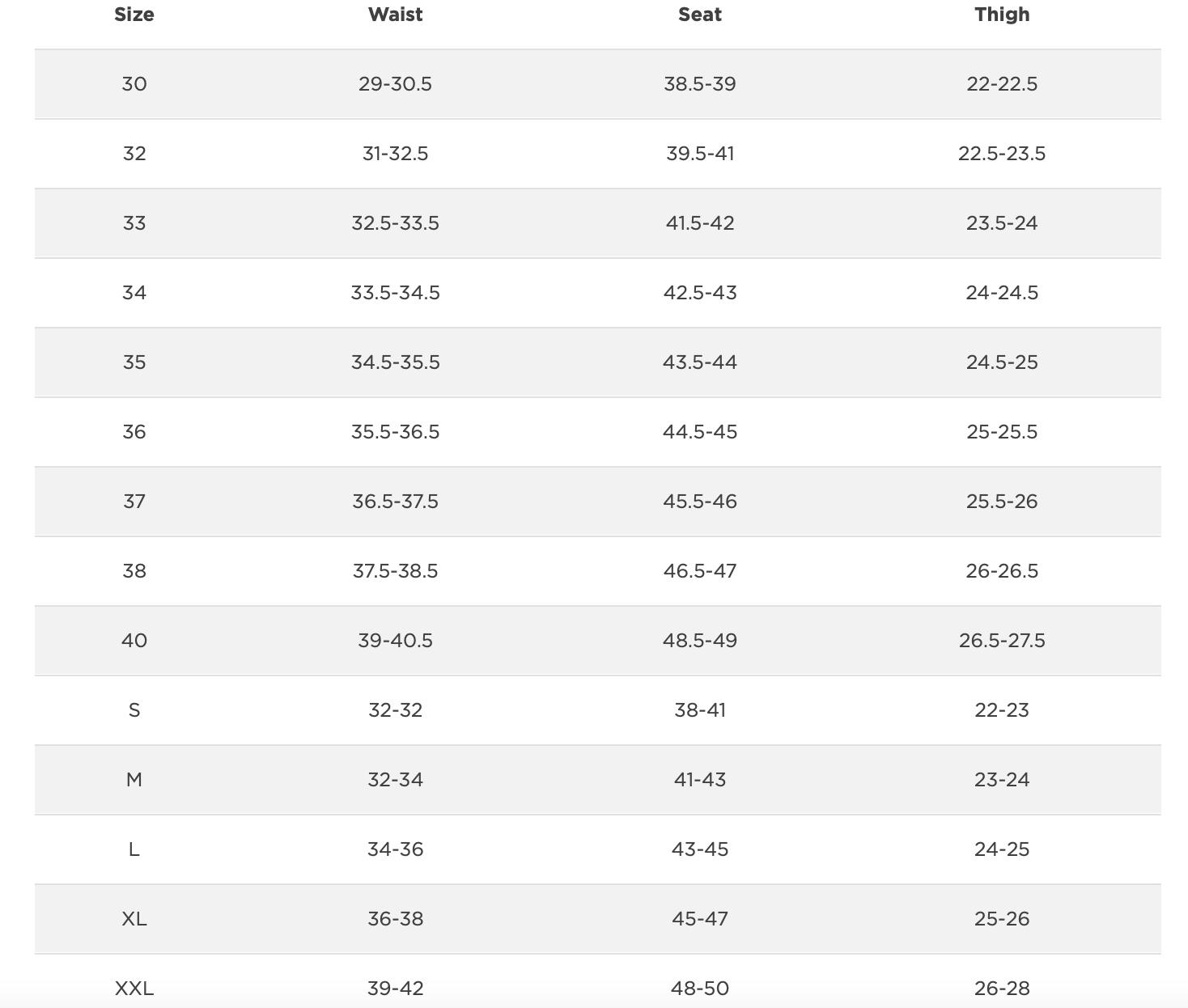Select the size 30 row label

click(x=134, y=84)
